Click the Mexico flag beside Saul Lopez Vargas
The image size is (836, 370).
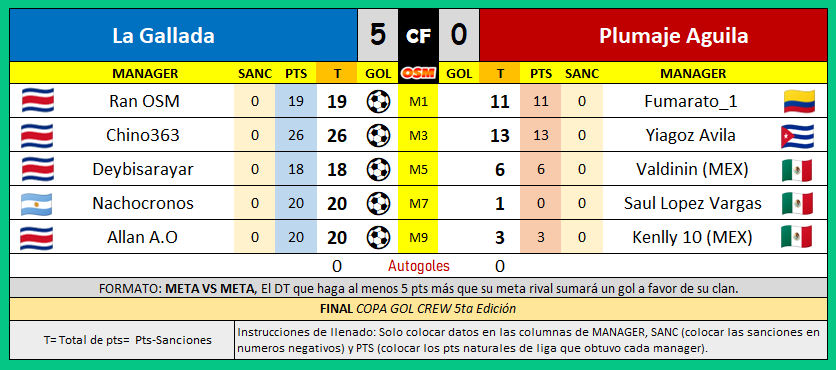797,204
